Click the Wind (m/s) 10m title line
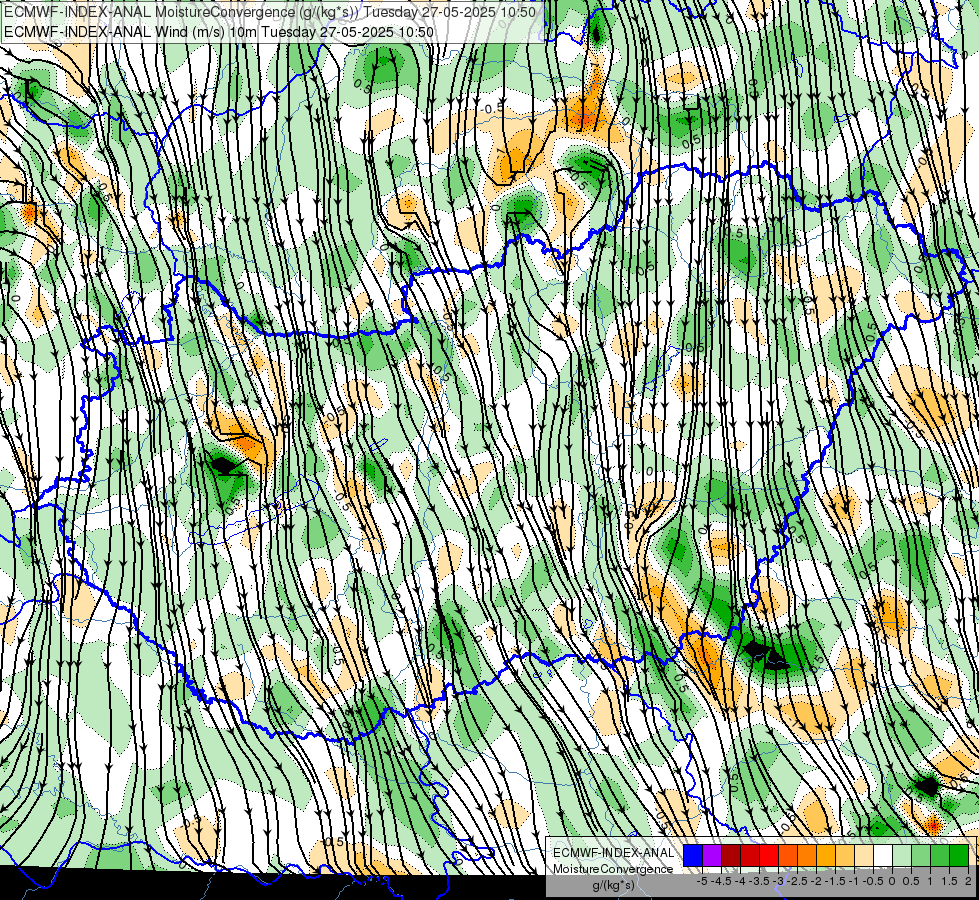This screenshot has height=900, width=979. pos(219,31)
